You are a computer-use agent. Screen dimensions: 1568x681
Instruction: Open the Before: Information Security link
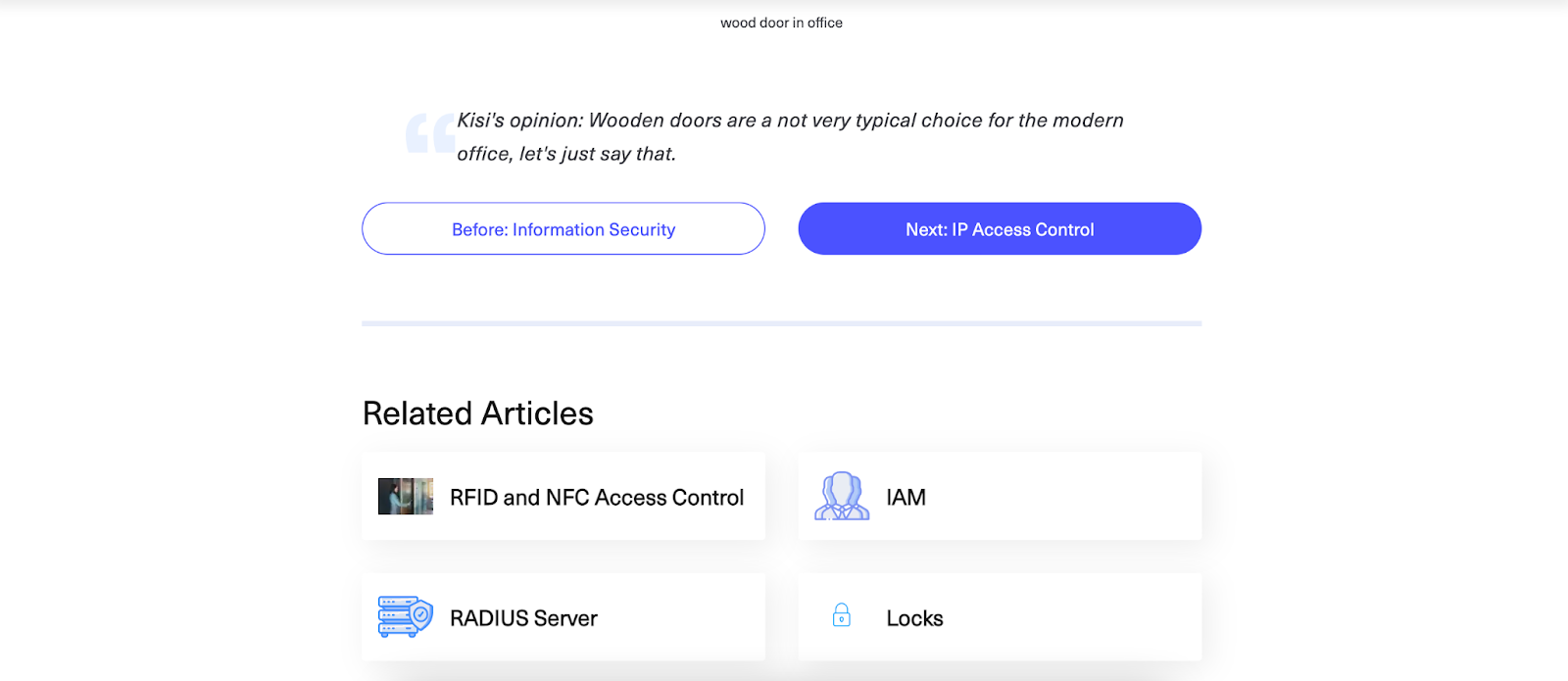point(563,228)
